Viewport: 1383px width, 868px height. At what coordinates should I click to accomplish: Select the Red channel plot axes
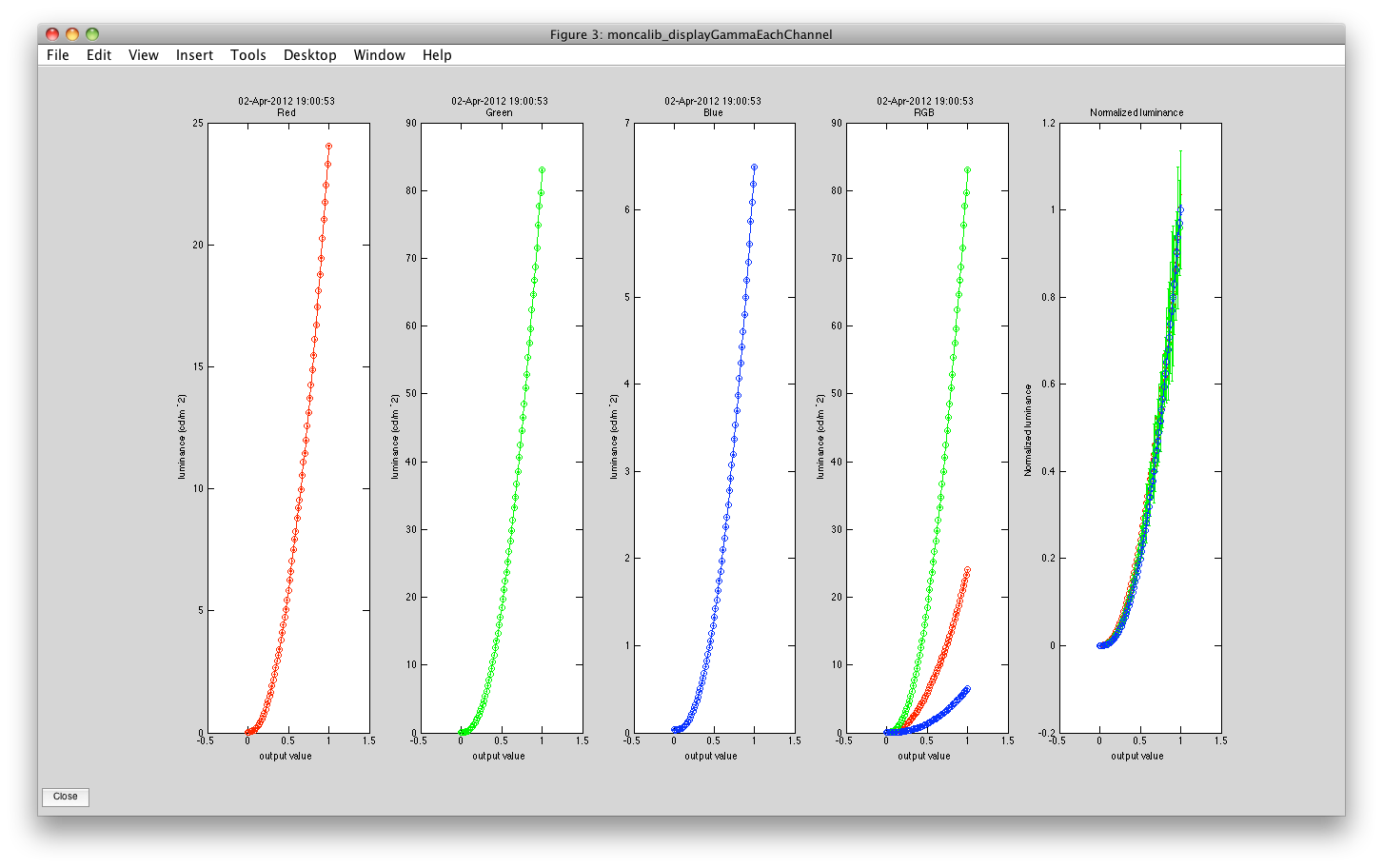(286, 427)
